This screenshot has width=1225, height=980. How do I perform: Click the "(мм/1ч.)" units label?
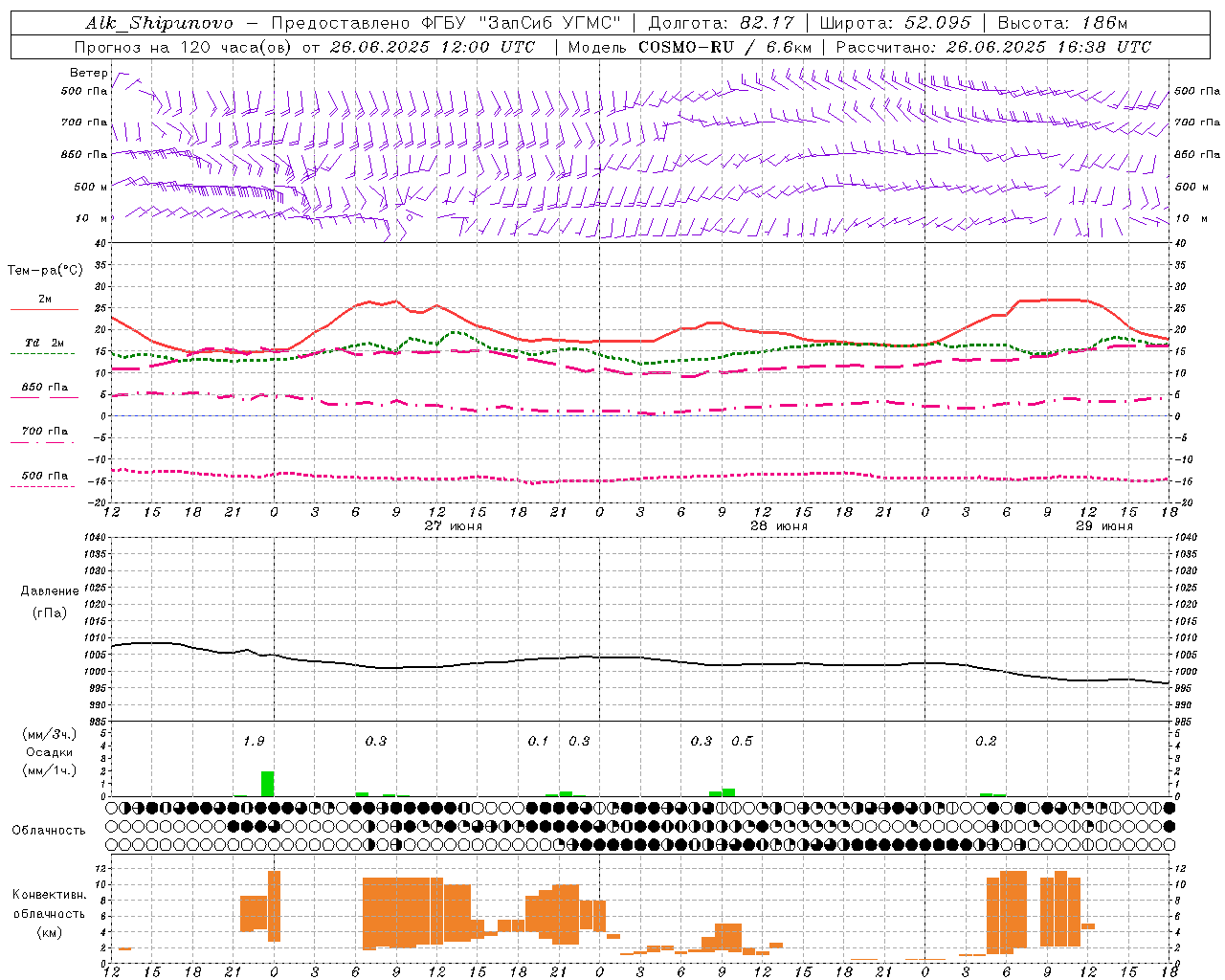[50, 770]
